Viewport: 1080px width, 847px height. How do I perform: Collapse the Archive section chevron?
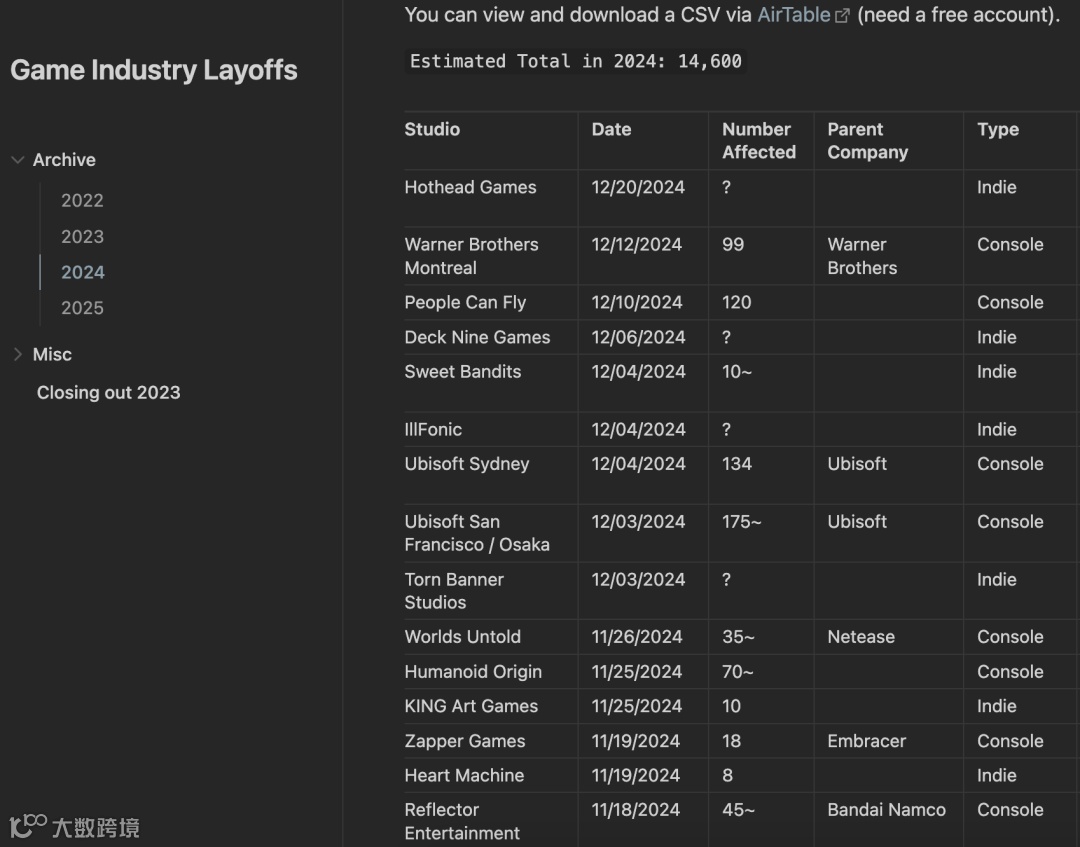coord(18,160)
